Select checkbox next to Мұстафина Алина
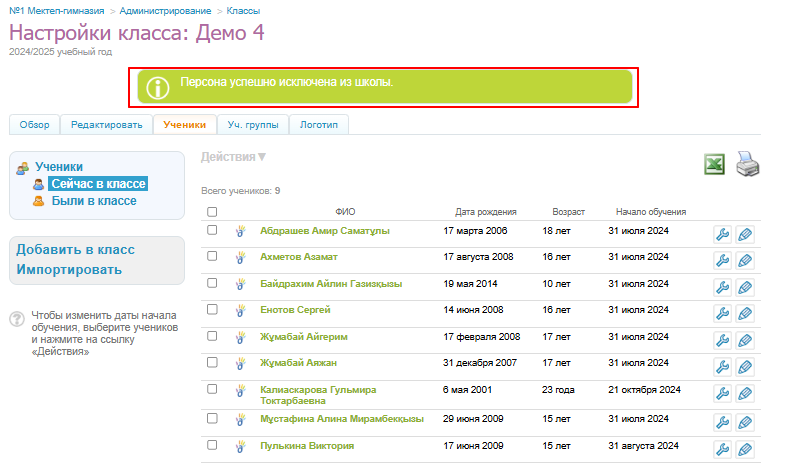 coord(212,417)
